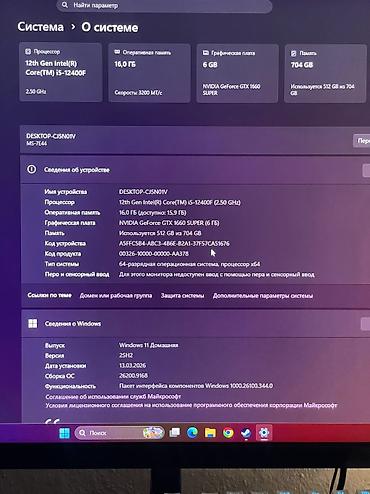Open File Explorer from taskbar
This screenshot has width=370, height=494.
coord(210,433)
